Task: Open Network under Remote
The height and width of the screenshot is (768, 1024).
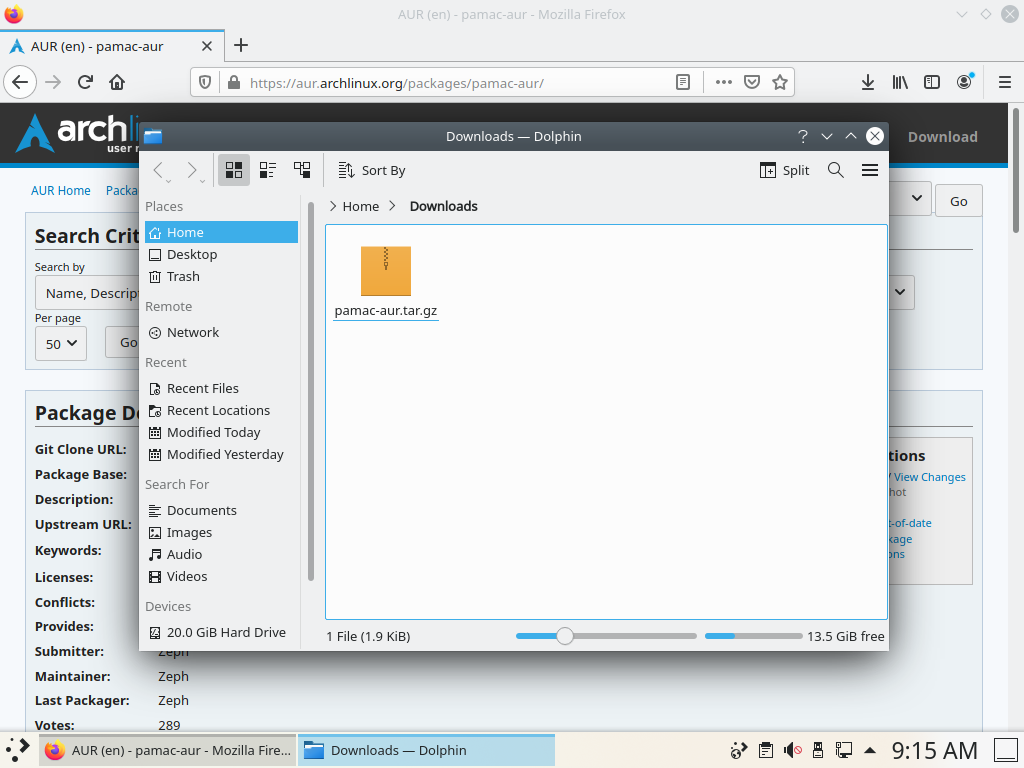Action: [x=221, y=333]
